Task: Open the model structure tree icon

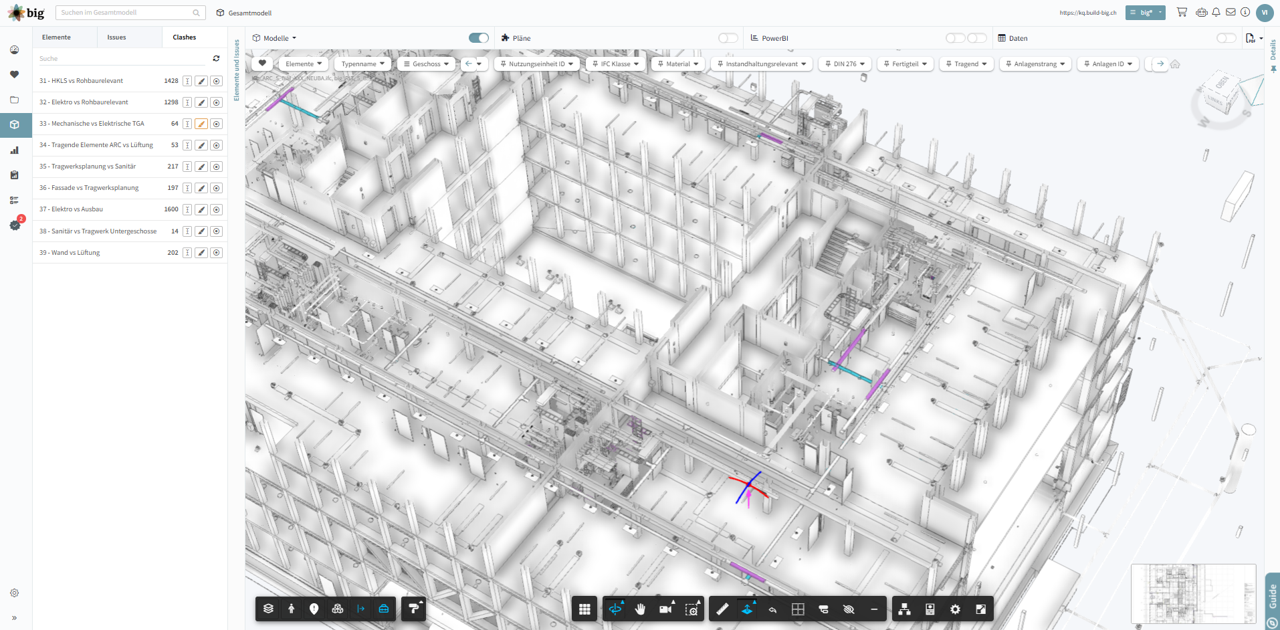Action: coord(904,609)
